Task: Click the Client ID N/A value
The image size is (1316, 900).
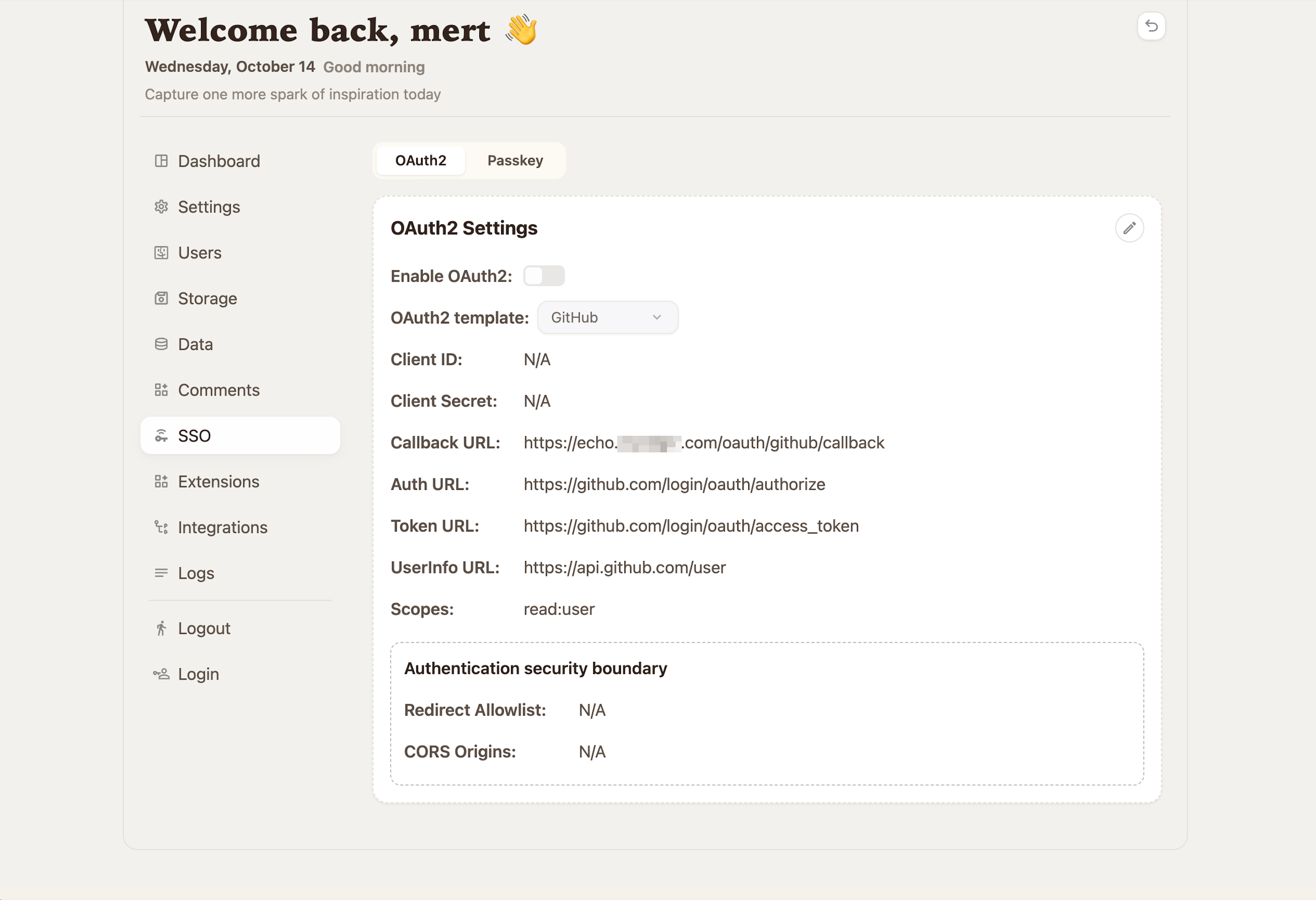Action: pos(537,359)
